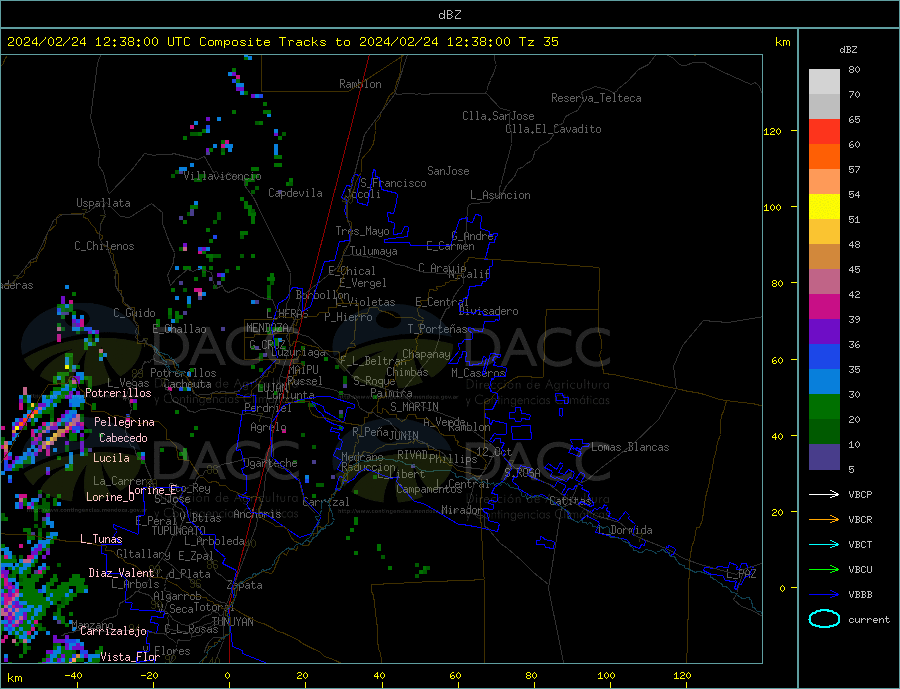
Task: Click the S_MARTIN map label
Action: coord(414,407)
